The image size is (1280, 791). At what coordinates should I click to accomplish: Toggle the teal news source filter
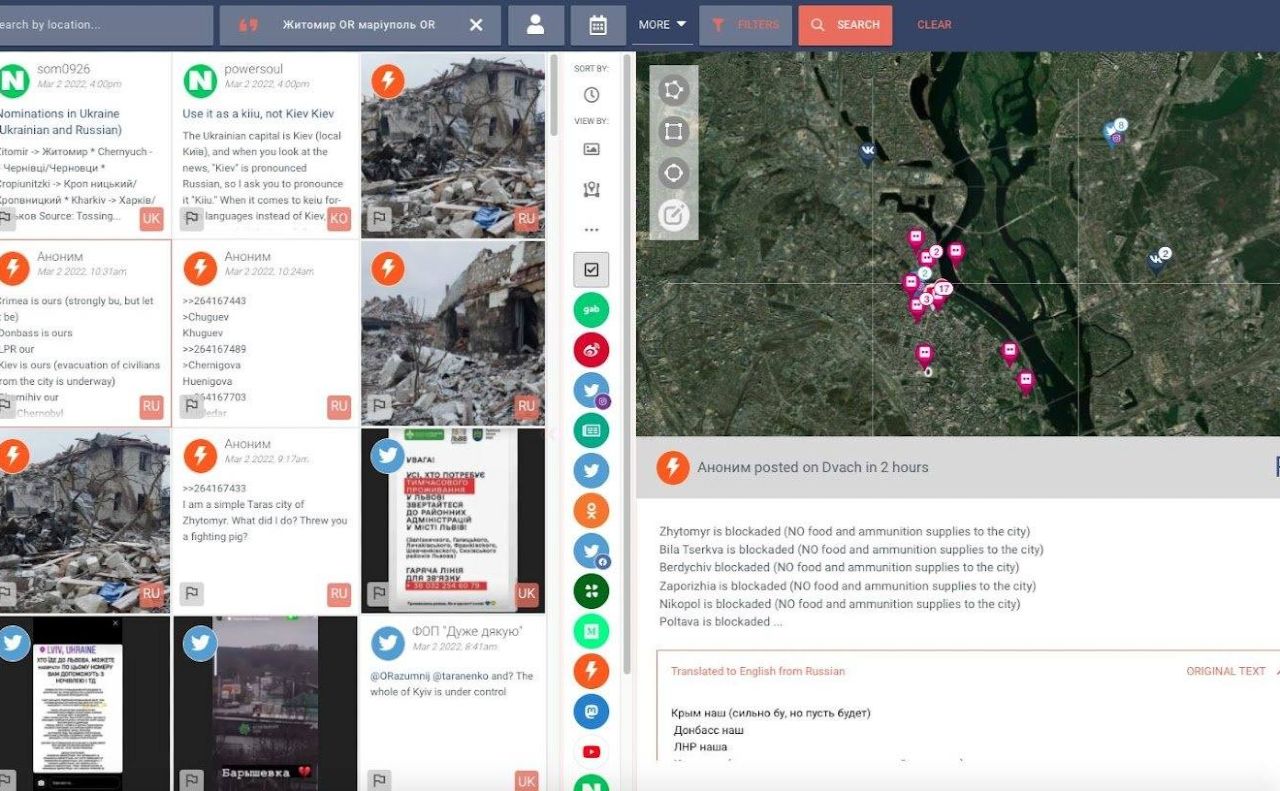[x=591, y=430]
